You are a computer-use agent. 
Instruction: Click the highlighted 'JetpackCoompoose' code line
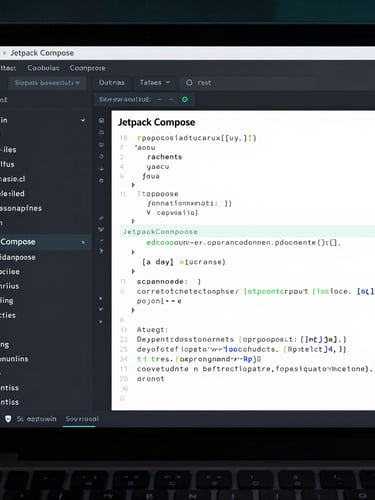[247, 231]
